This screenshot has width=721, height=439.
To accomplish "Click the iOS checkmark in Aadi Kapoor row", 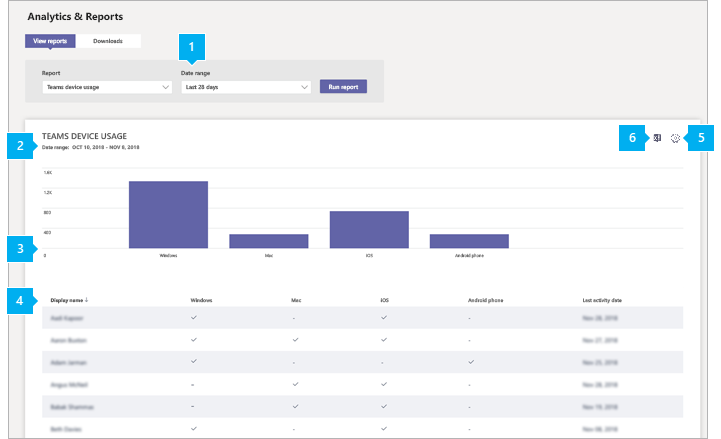I will (x=384, y=318).
